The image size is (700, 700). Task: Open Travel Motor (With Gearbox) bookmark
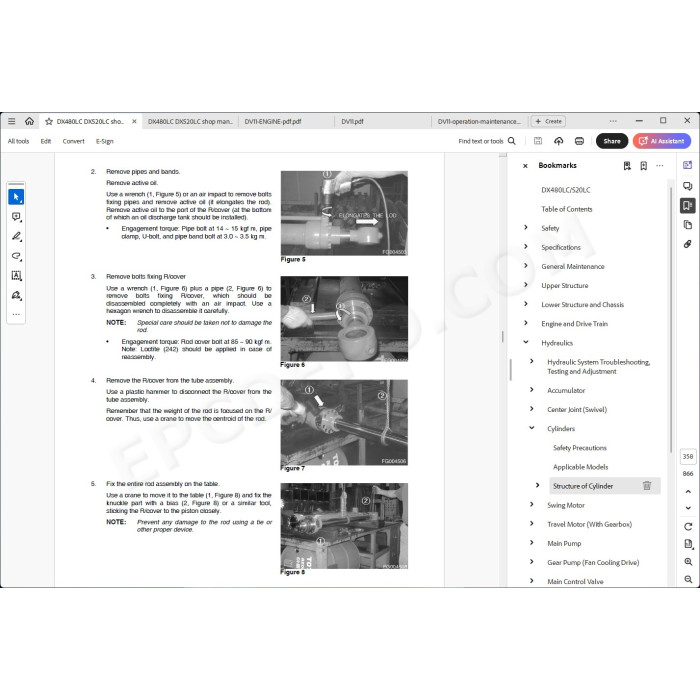pos(589,524)
